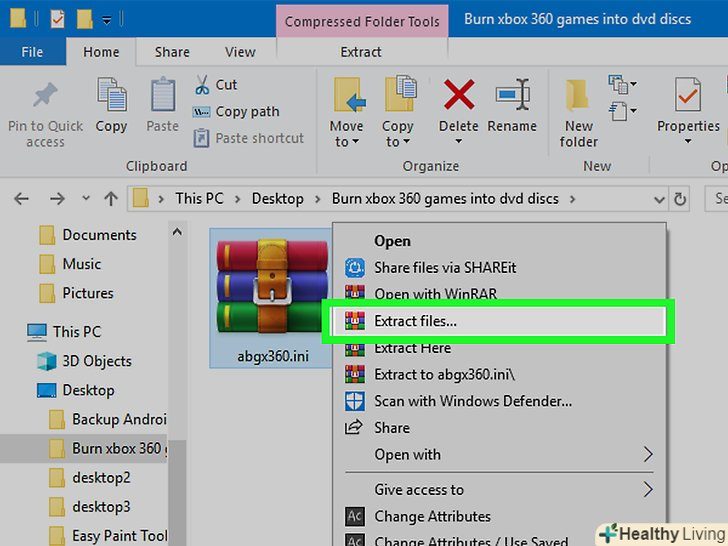Viewport: 728px width, 546px height.
Task: Open the Extract ribbon tab
Action: (361, 52)
